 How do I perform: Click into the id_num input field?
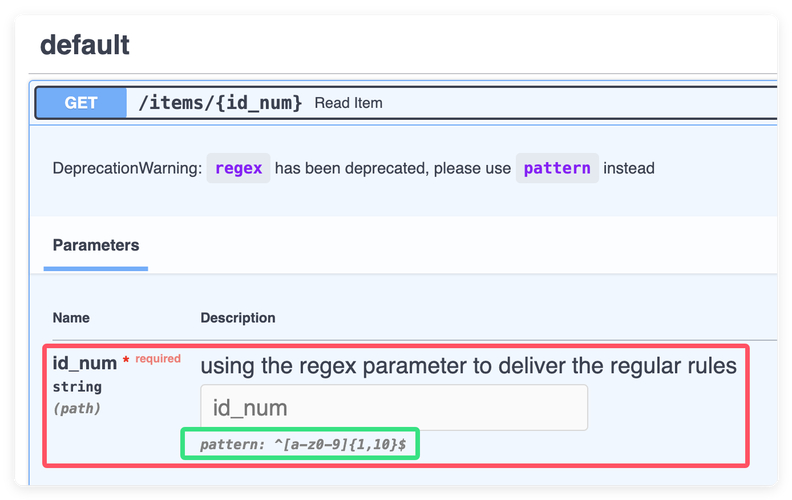point(394,408)
